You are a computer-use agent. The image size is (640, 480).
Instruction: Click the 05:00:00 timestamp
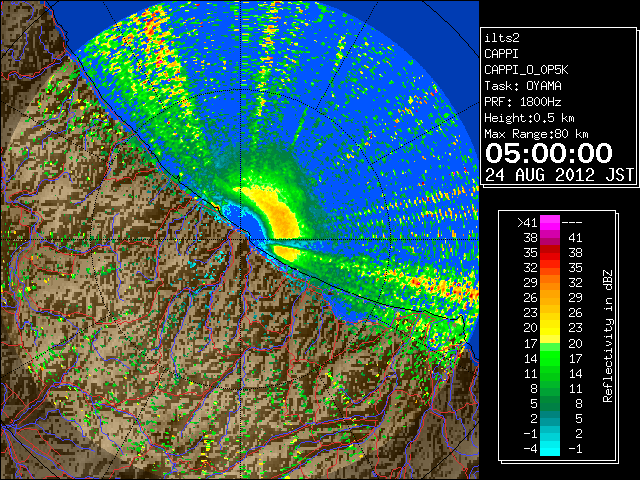pyautogui.click(x=549, y=153)
